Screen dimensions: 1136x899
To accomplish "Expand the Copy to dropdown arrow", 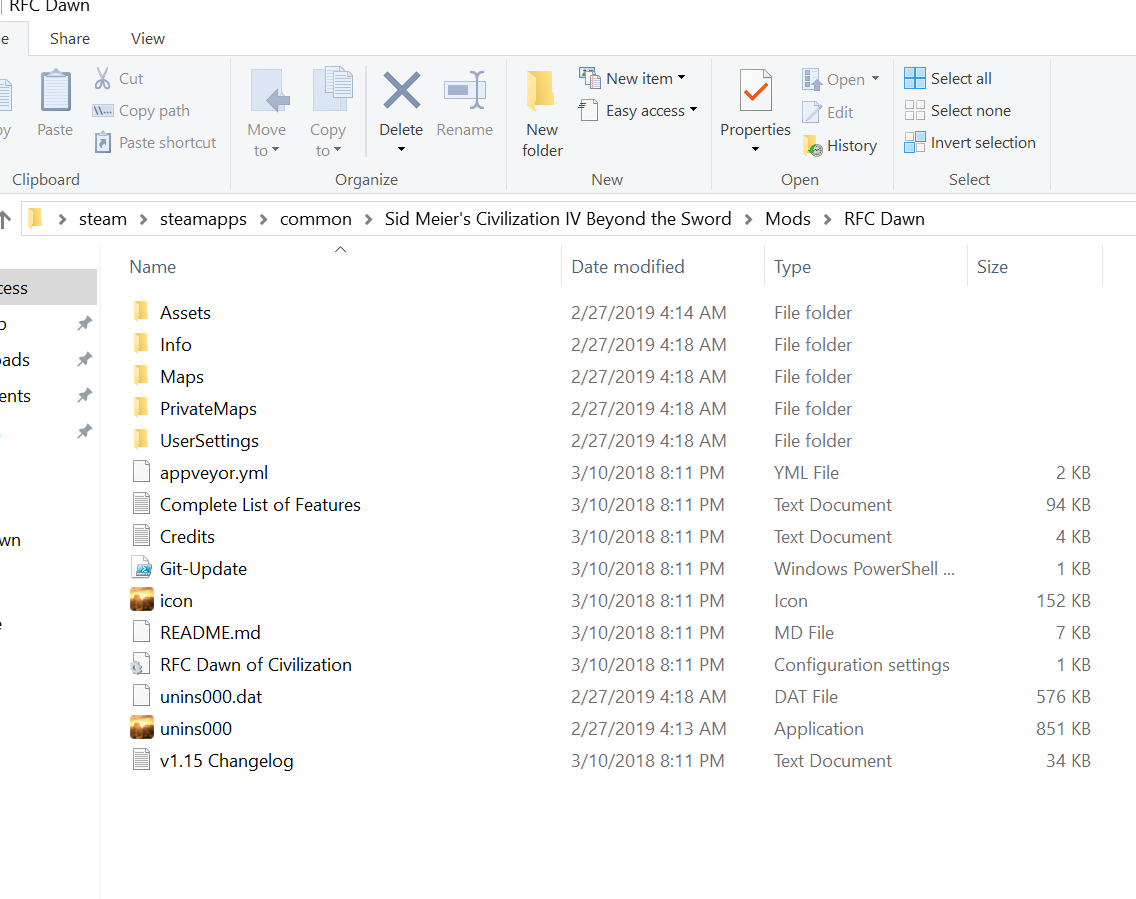I will coord(337,151).
